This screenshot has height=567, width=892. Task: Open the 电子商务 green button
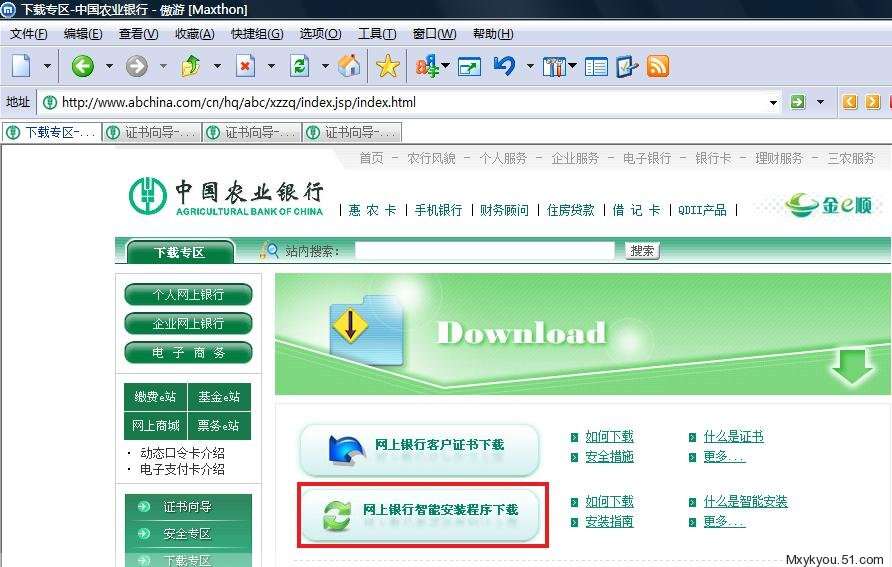coord(188,353)
